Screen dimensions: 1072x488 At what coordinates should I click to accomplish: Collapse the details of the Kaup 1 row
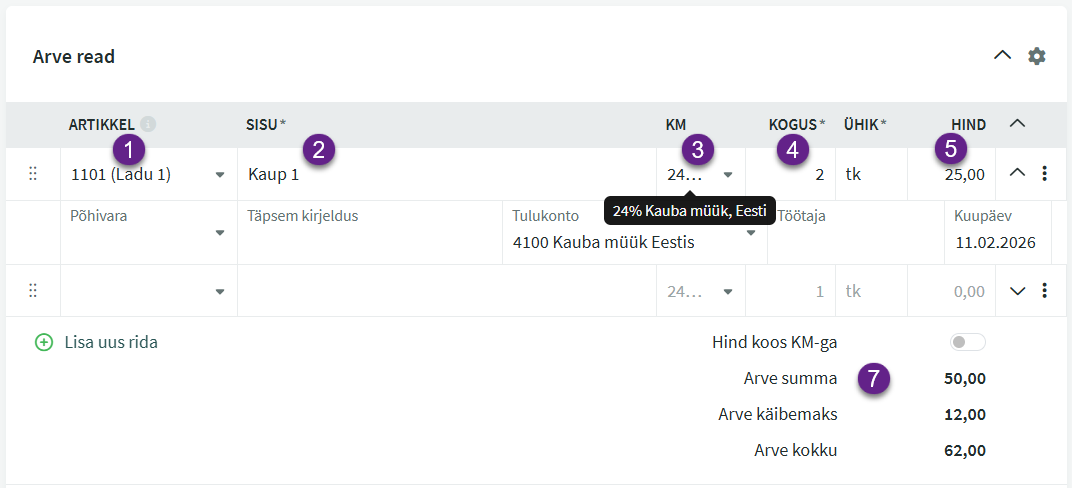[x=1017, y=174]
